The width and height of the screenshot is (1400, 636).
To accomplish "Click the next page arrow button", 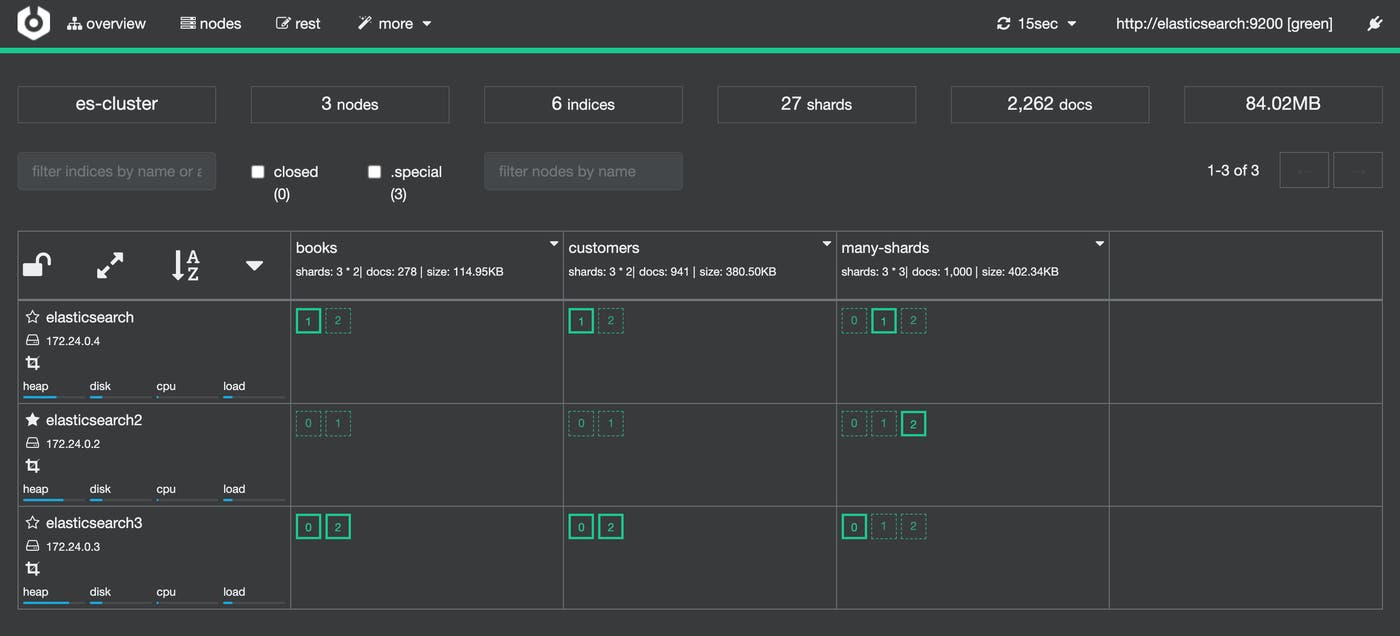I will pos(1358,171).
